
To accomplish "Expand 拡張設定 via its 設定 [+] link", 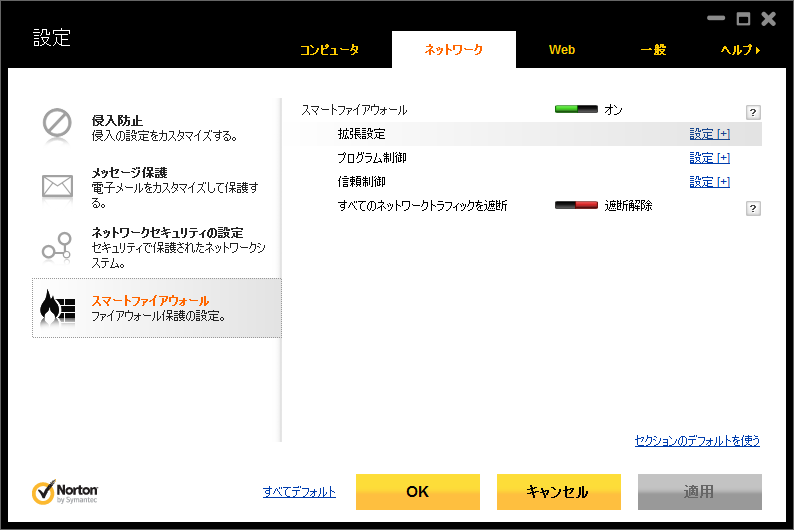I will pos(709,134).
